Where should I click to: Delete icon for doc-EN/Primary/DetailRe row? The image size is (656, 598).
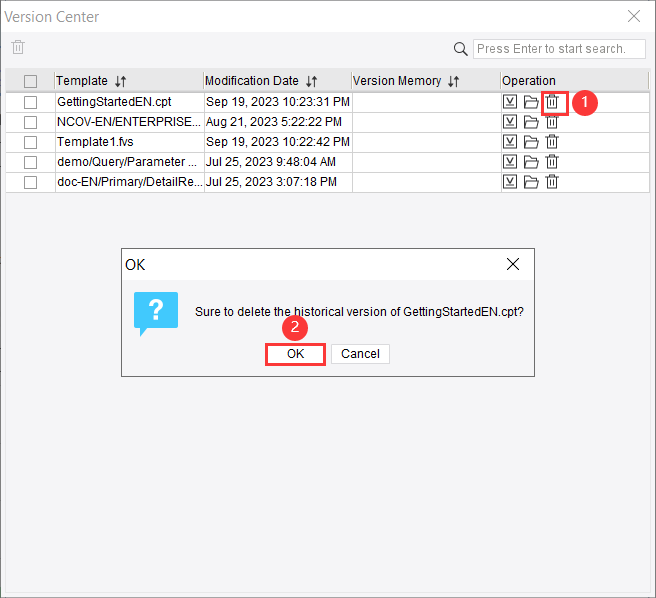click(x=552, y=182)
